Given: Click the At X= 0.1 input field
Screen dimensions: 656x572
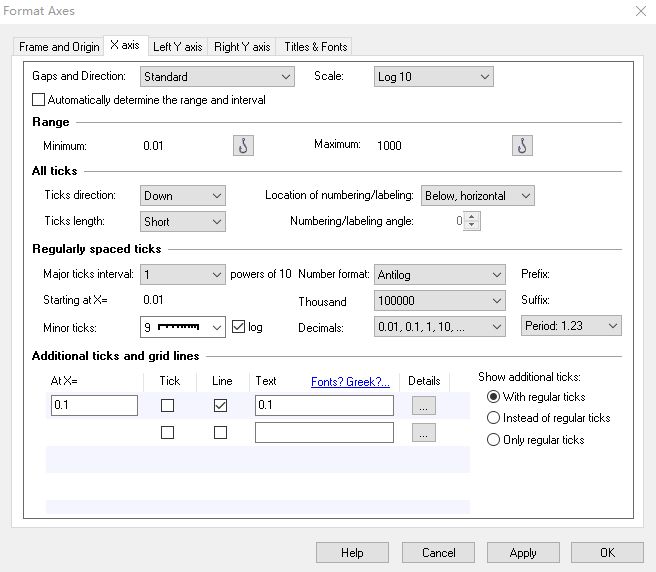Looking at the screenshot, I should 94,406.
